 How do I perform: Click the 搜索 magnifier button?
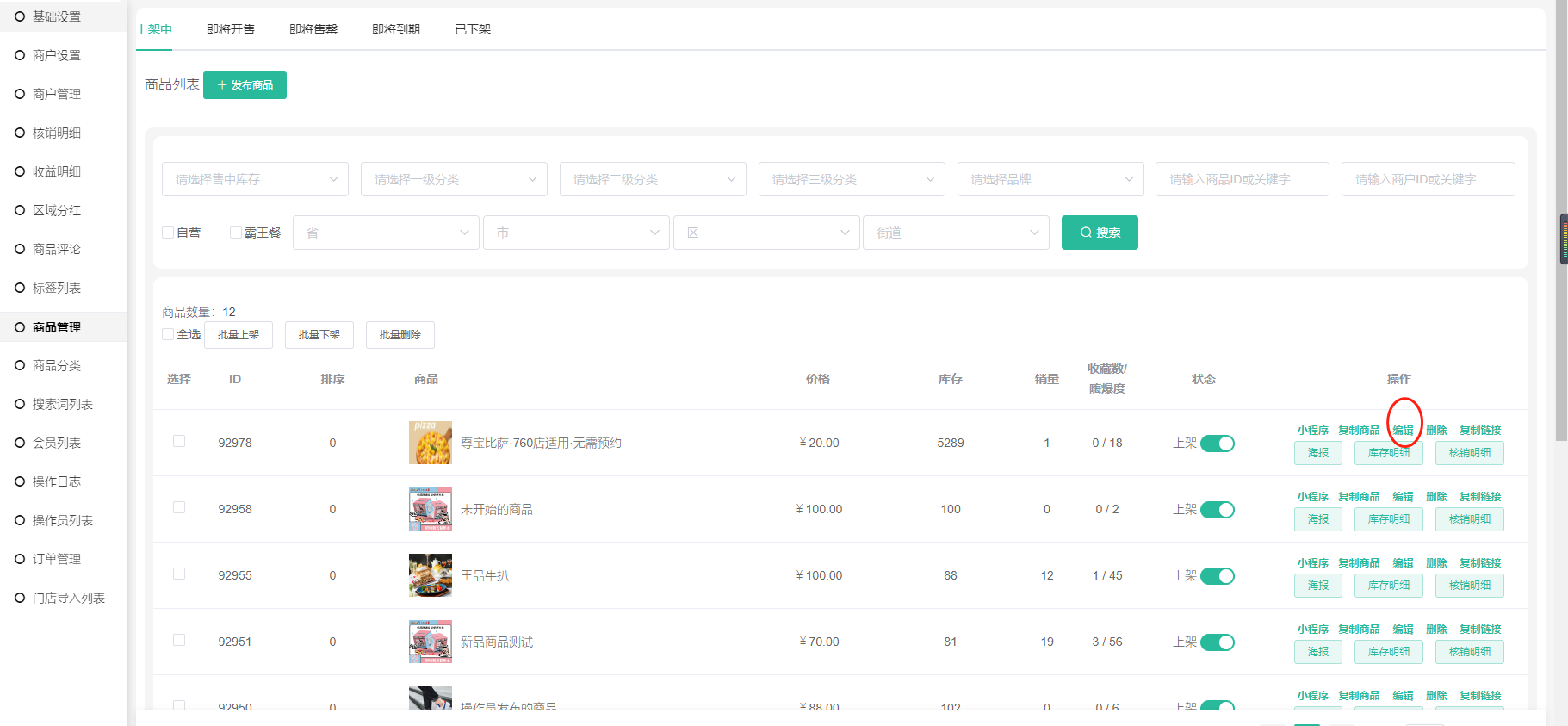[x=1099, y=233]
